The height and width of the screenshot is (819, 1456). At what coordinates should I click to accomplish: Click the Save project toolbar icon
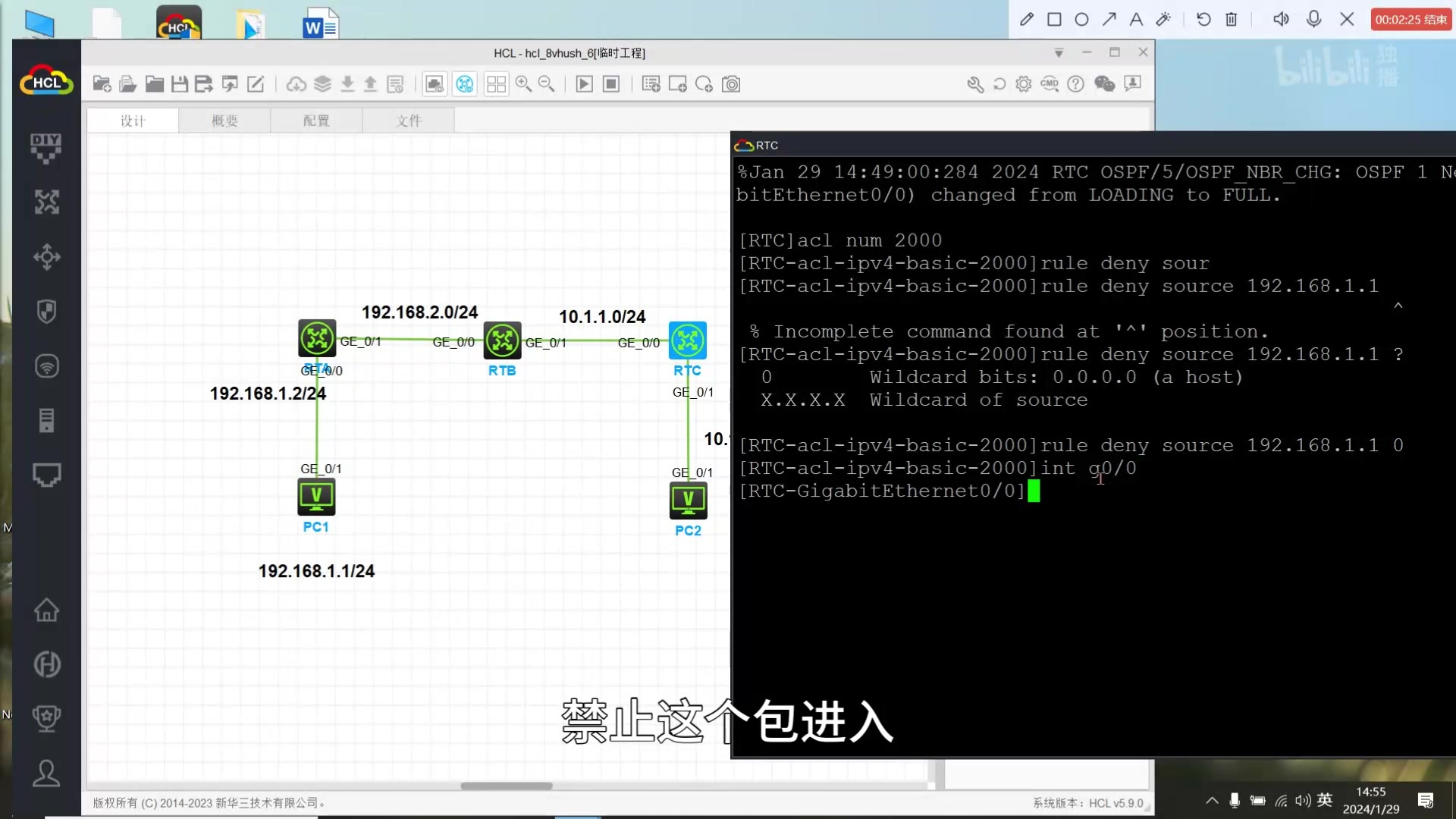pos(180,84)
